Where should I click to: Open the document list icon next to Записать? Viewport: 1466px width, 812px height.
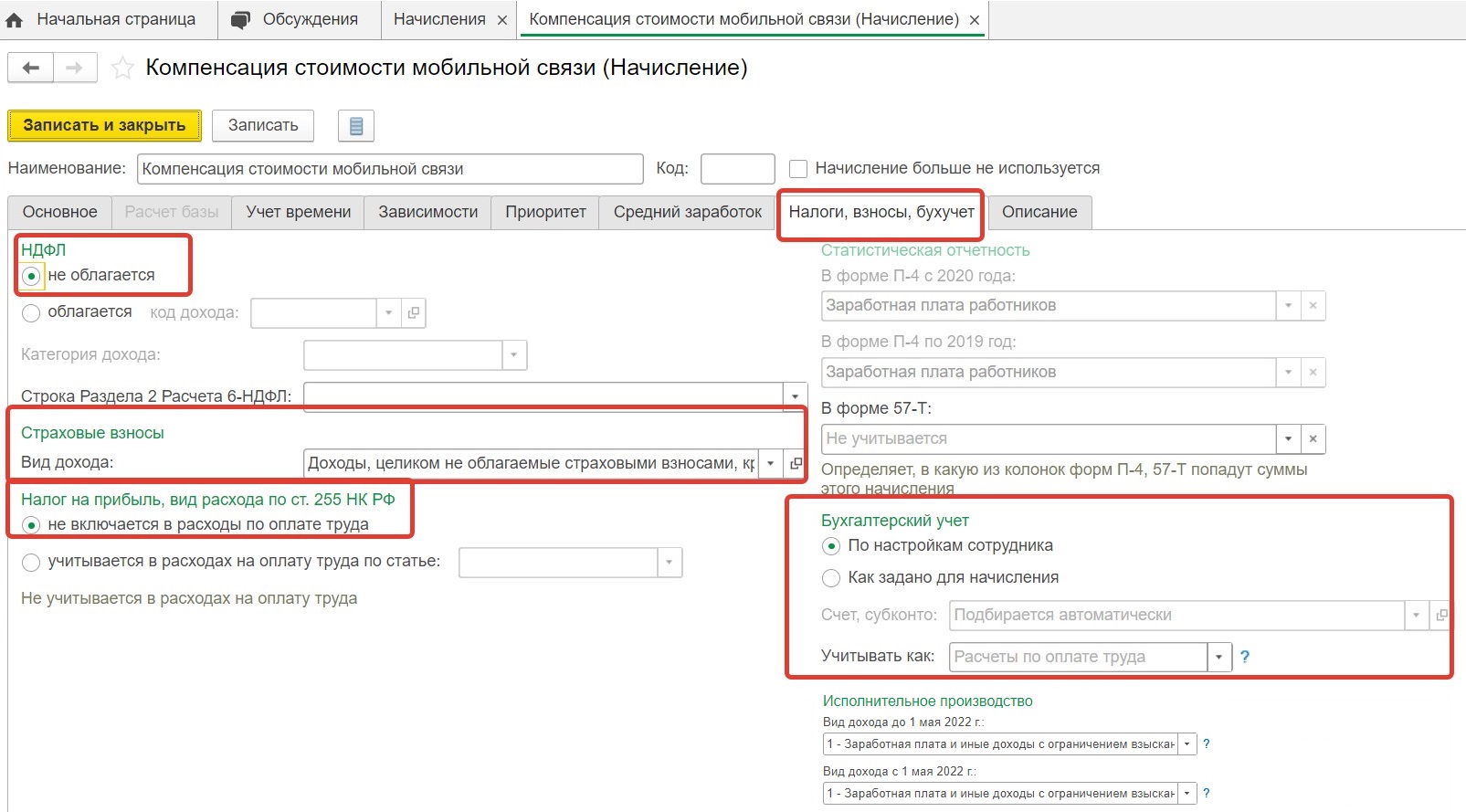(x=356, y=126)
